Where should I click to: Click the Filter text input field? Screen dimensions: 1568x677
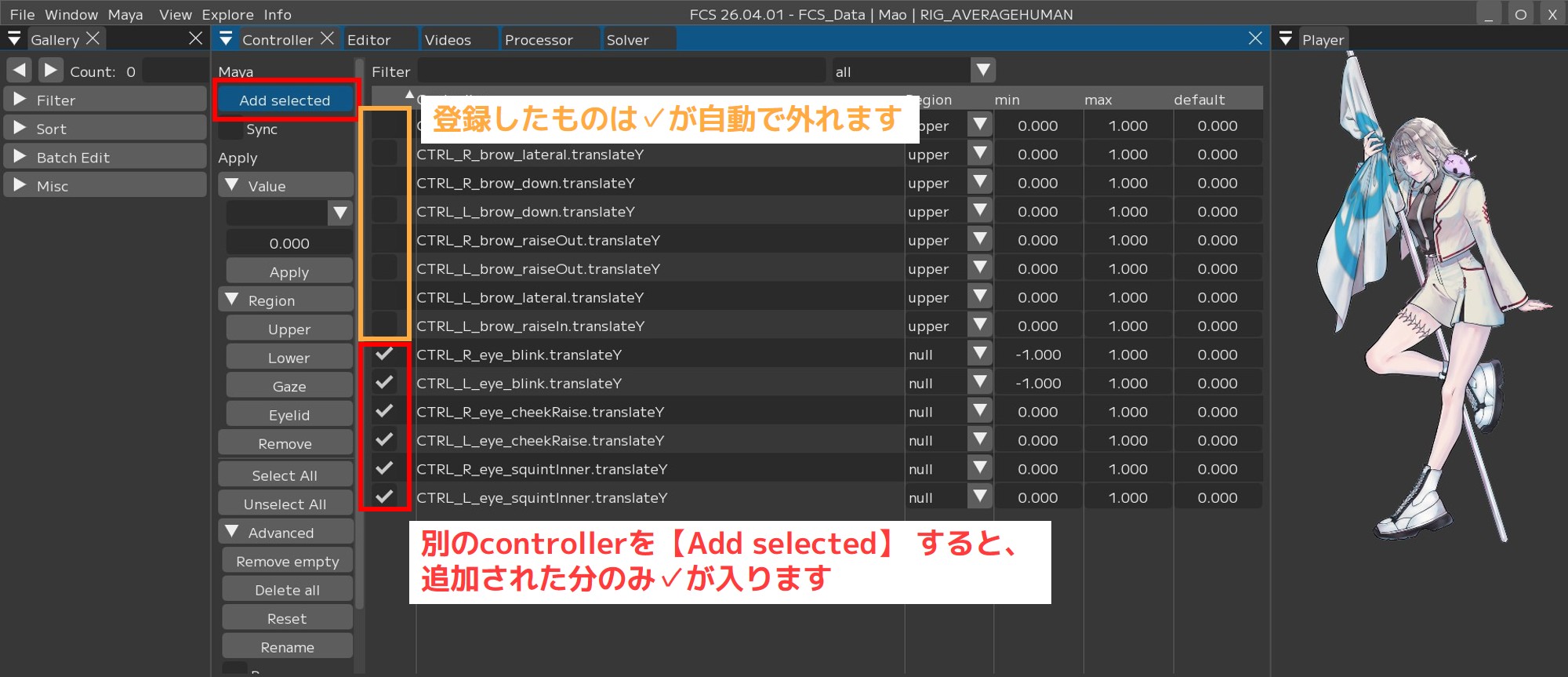click(621, 71)
